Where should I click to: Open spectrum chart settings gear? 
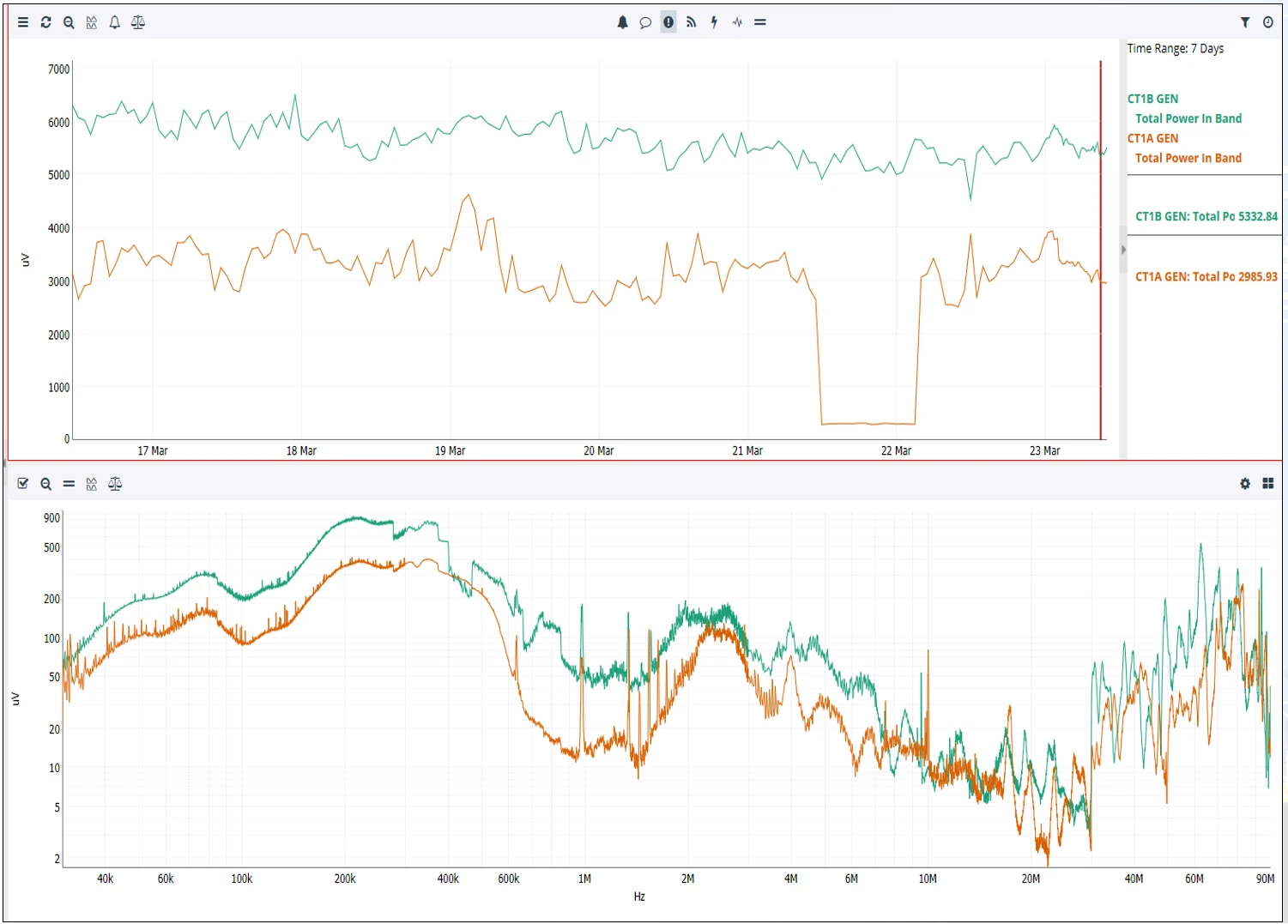1245,484
